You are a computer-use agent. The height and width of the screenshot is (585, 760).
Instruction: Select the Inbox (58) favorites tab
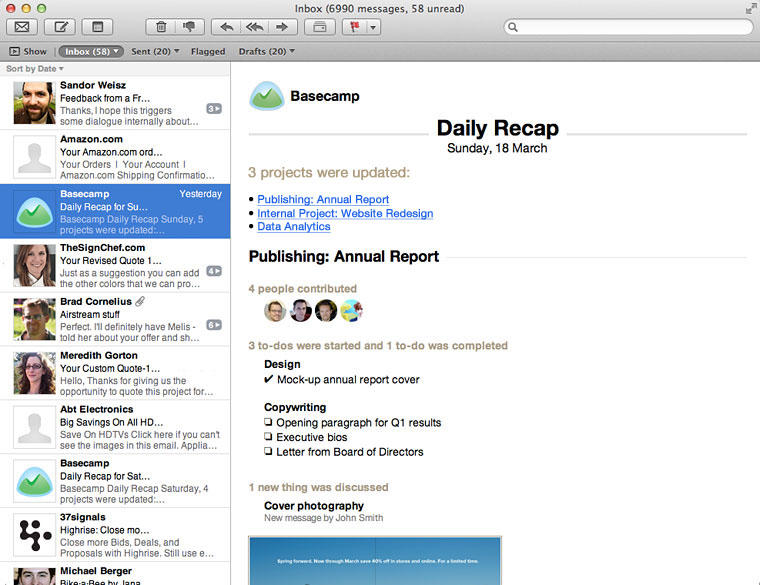tap(91, 51)
